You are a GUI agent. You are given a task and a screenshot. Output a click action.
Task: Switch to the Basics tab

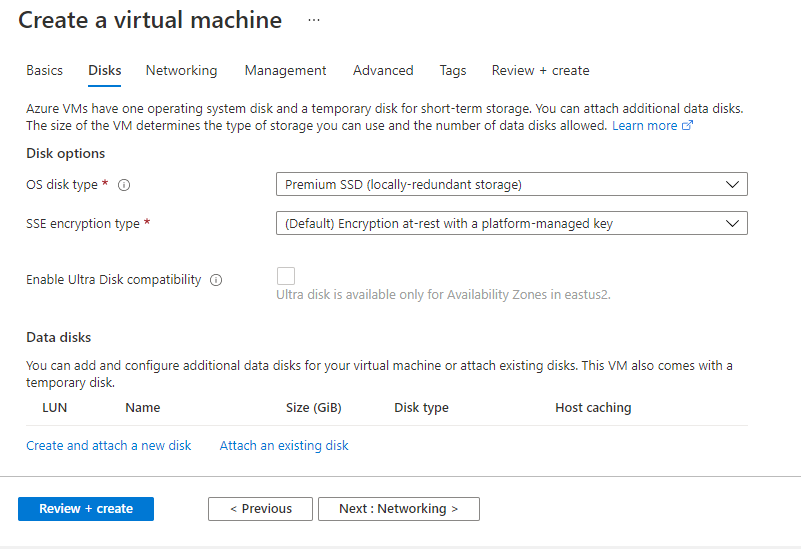[x=44, y=71]
